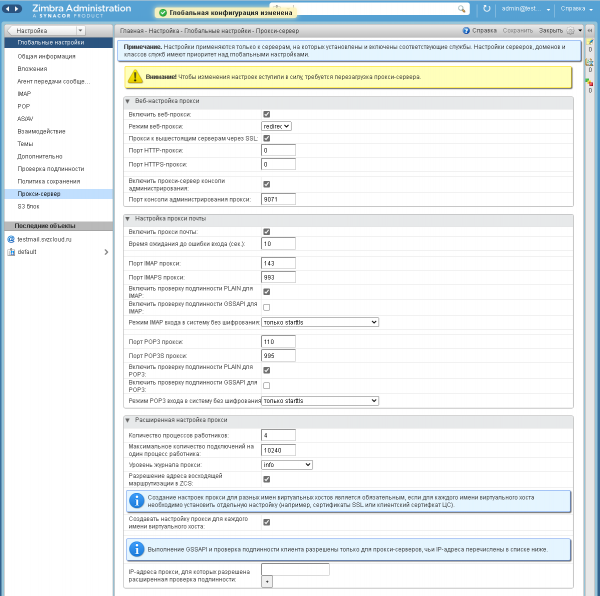Screen dimensions: 600x596
Task: Collapse the 'Настройка прокси почты' section
Action: pos(128,218)
